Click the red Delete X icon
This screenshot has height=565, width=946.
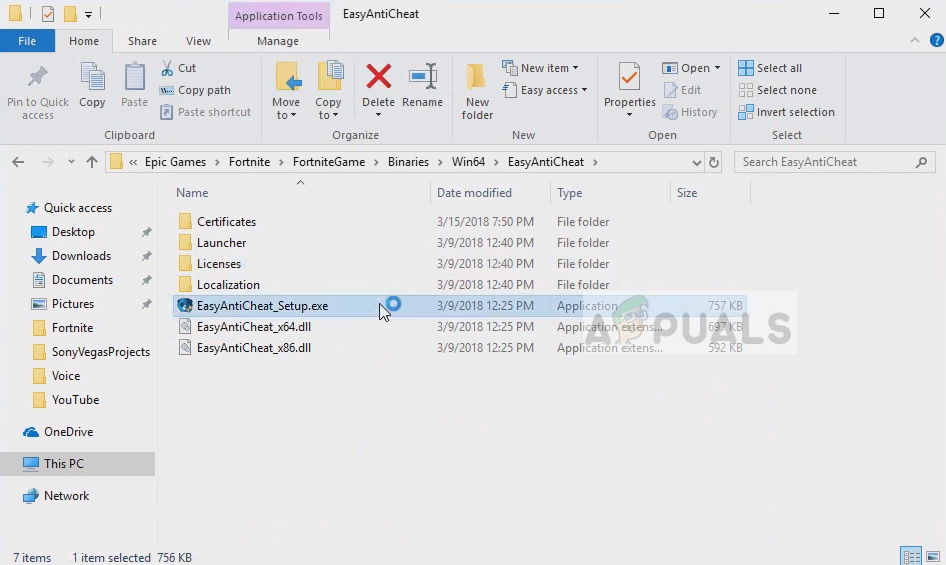coord(378,77)
